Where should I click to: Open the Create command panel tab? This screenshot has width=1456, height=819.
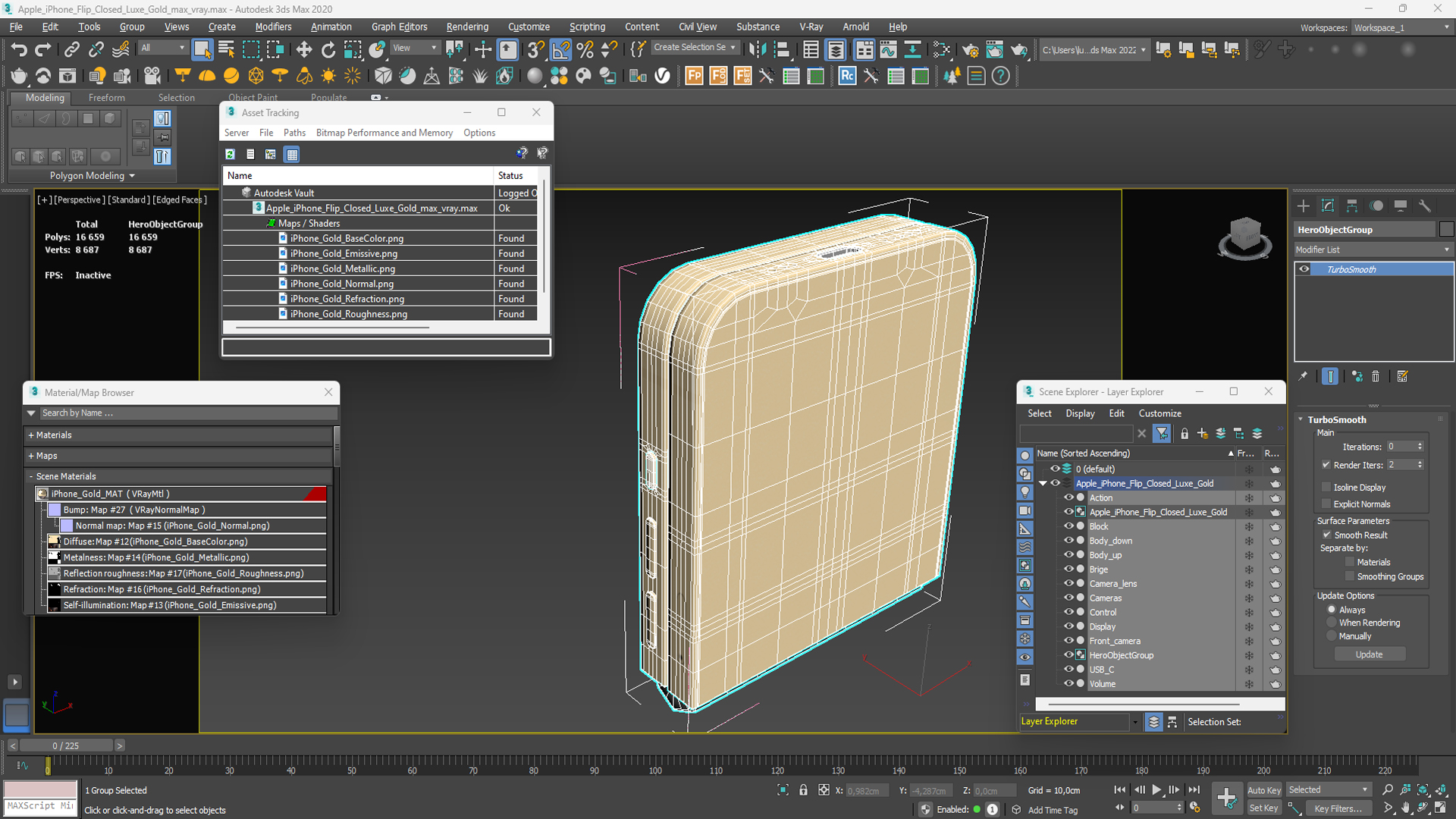[x=1303, y=206]
